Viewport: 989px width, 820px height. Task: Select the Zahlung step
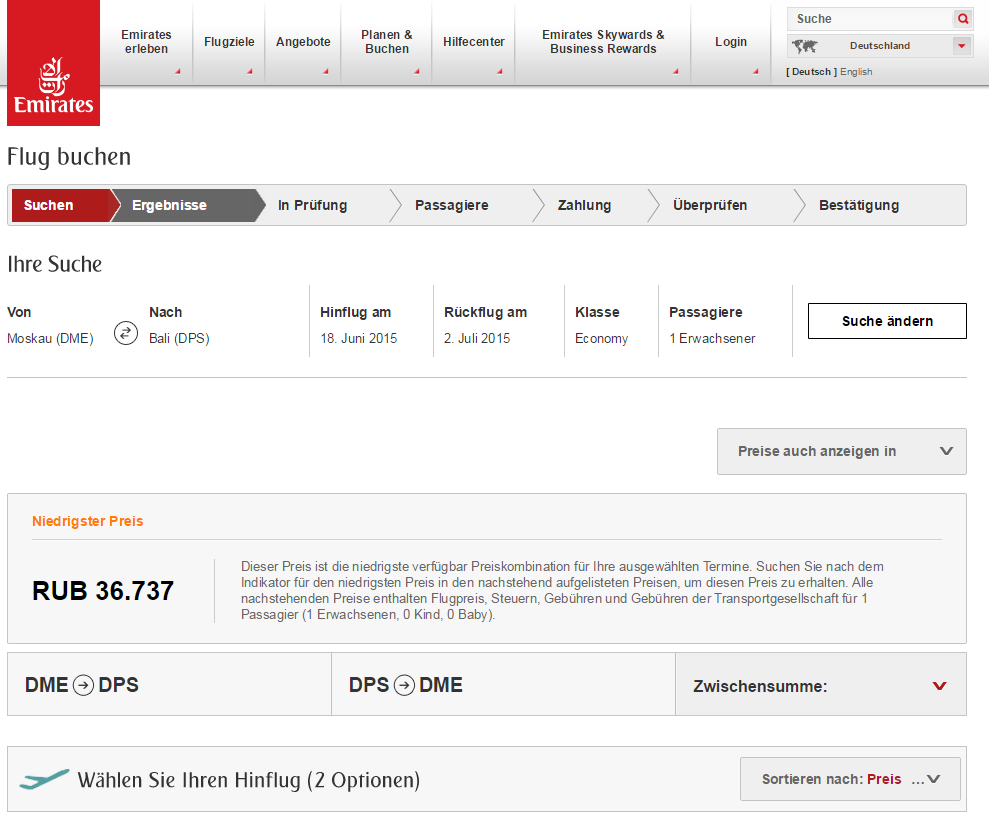click(584, 205)
